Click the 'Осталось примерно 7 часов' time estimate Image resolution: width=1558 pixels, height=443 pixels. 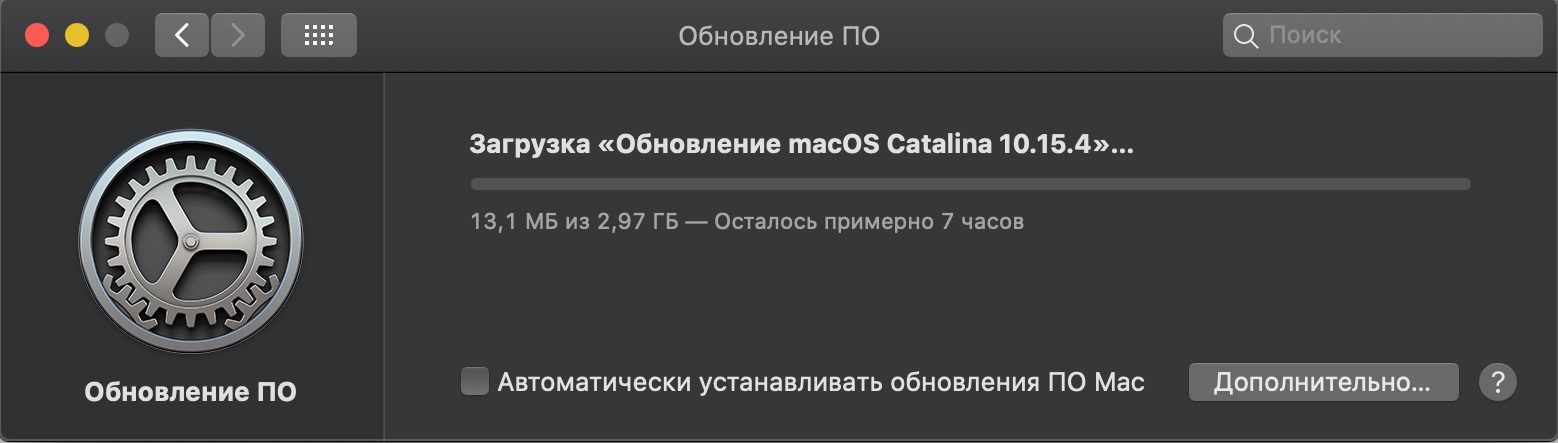click(x=869, y=221)
